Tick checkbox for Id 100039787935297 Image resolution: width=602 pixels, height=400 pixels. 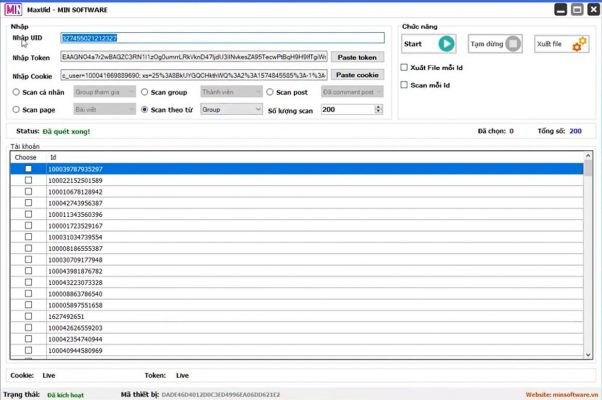tap(28, 169)
